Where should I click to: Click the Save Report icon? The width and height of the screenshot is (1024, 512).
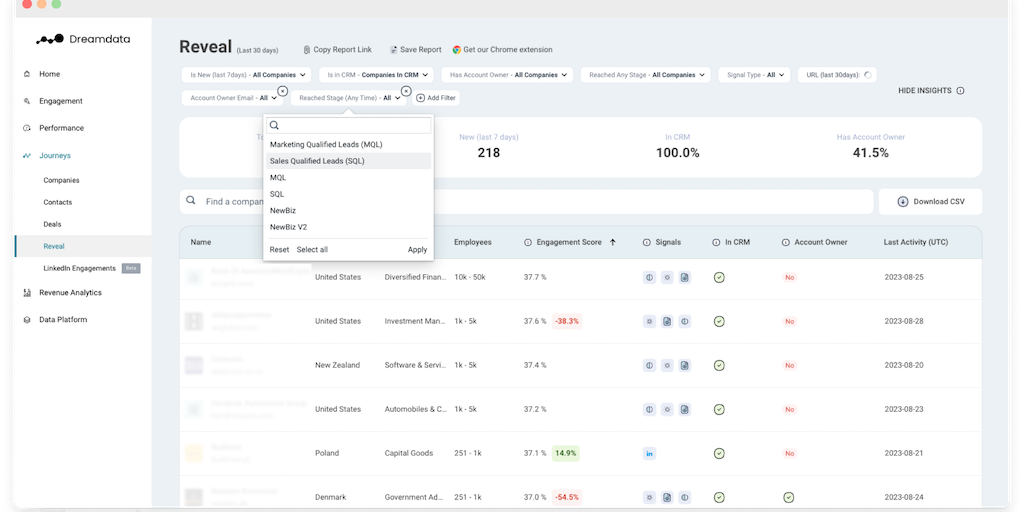tap(394, 49)
